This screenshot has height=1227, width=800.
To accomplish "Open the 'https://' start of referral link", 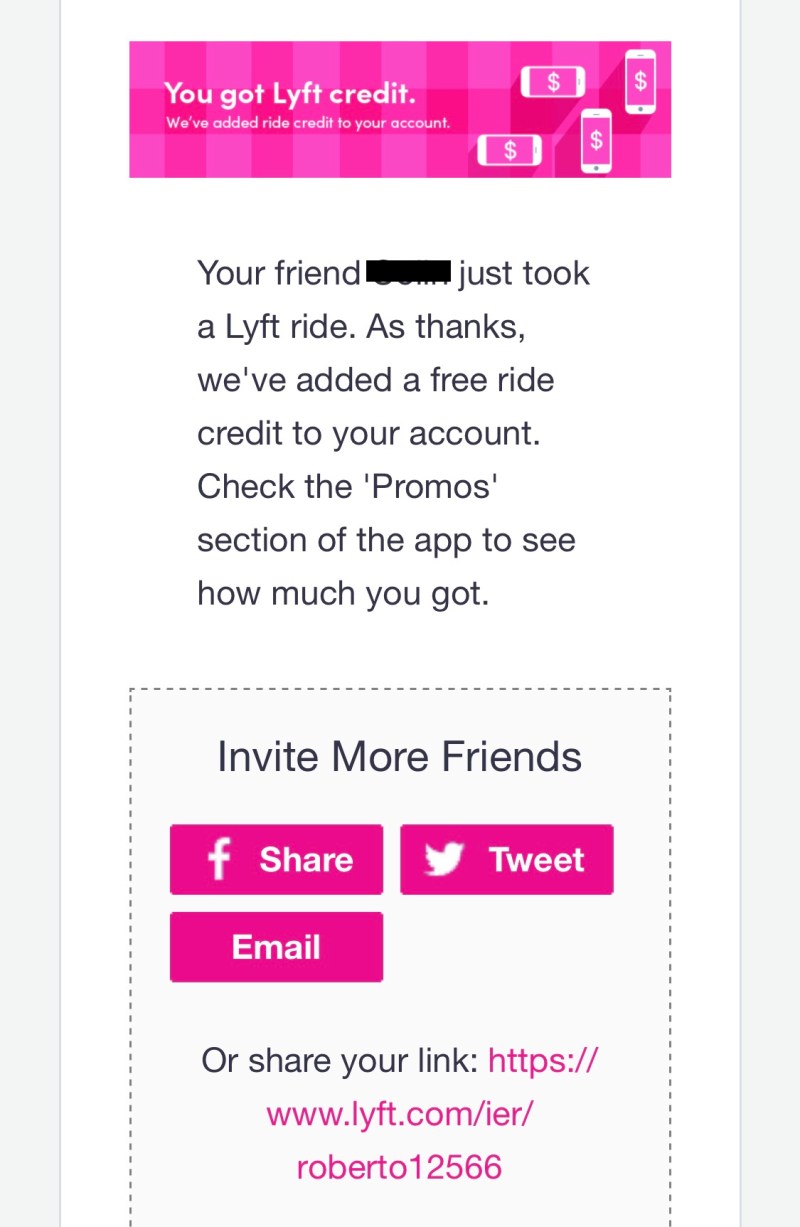I will point(542,1059).
